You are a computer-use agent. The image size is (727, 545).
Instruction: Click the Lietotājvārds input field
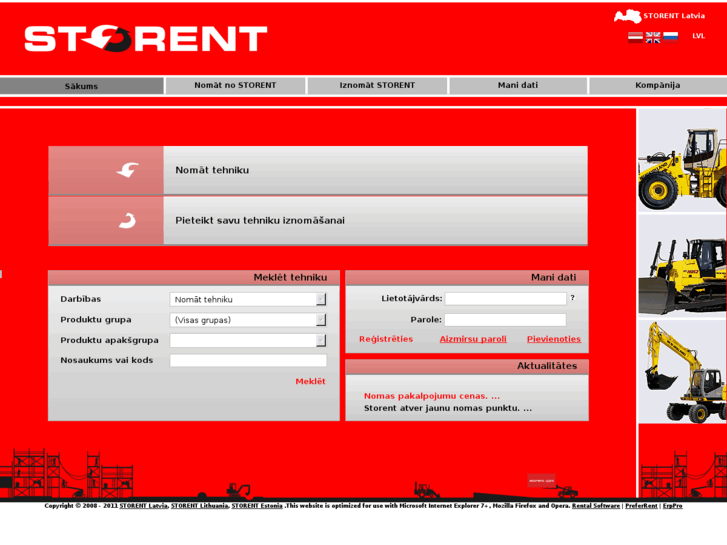point(505,299)
